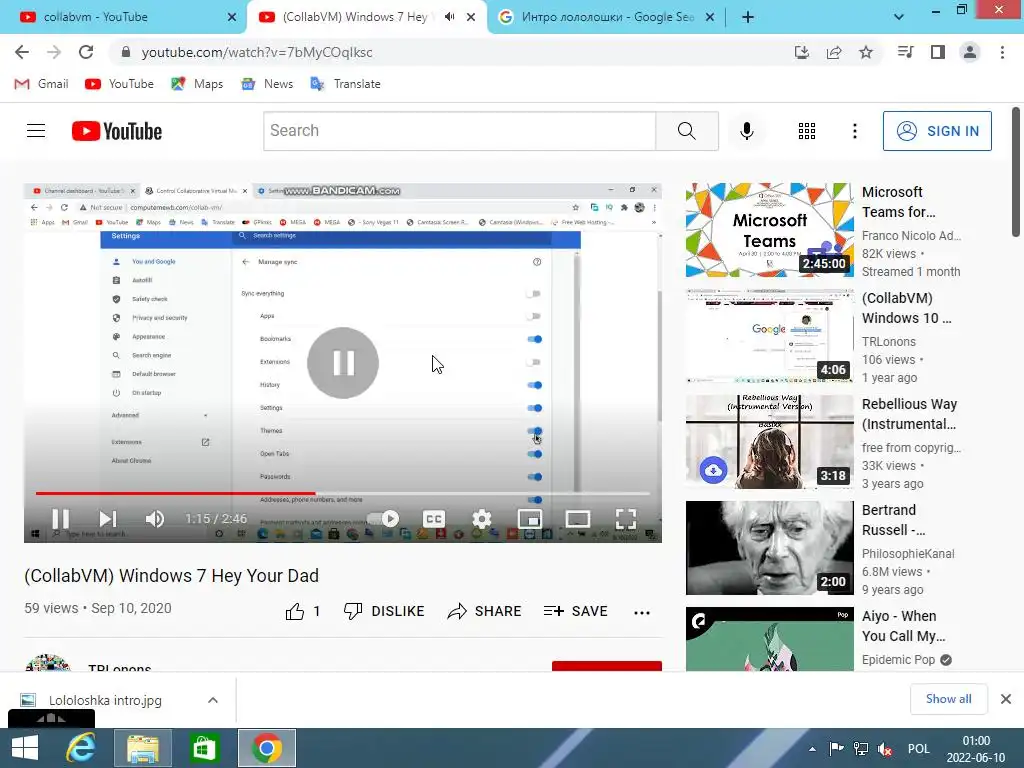Click Show all downloads
The width and height of the screenshot is (1024, 768).
tap(948, 699)
